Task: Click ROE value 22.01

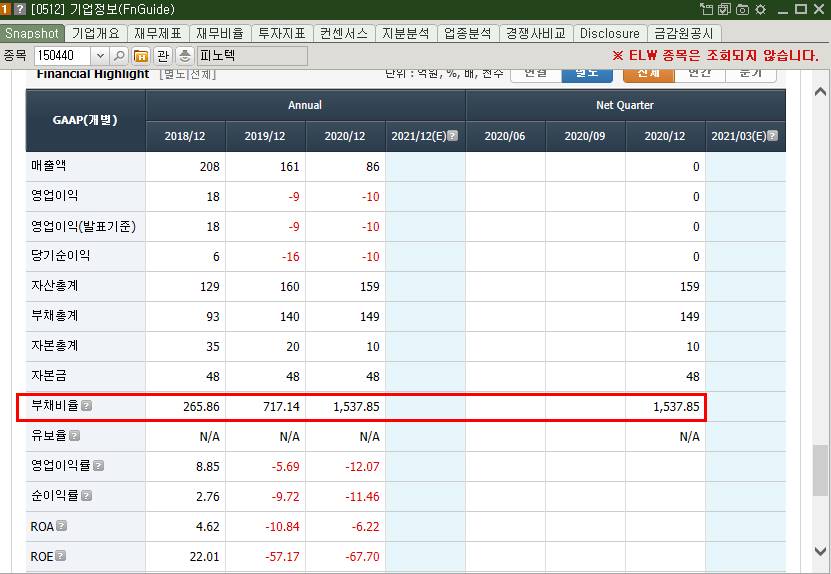Action: (205, 557)
